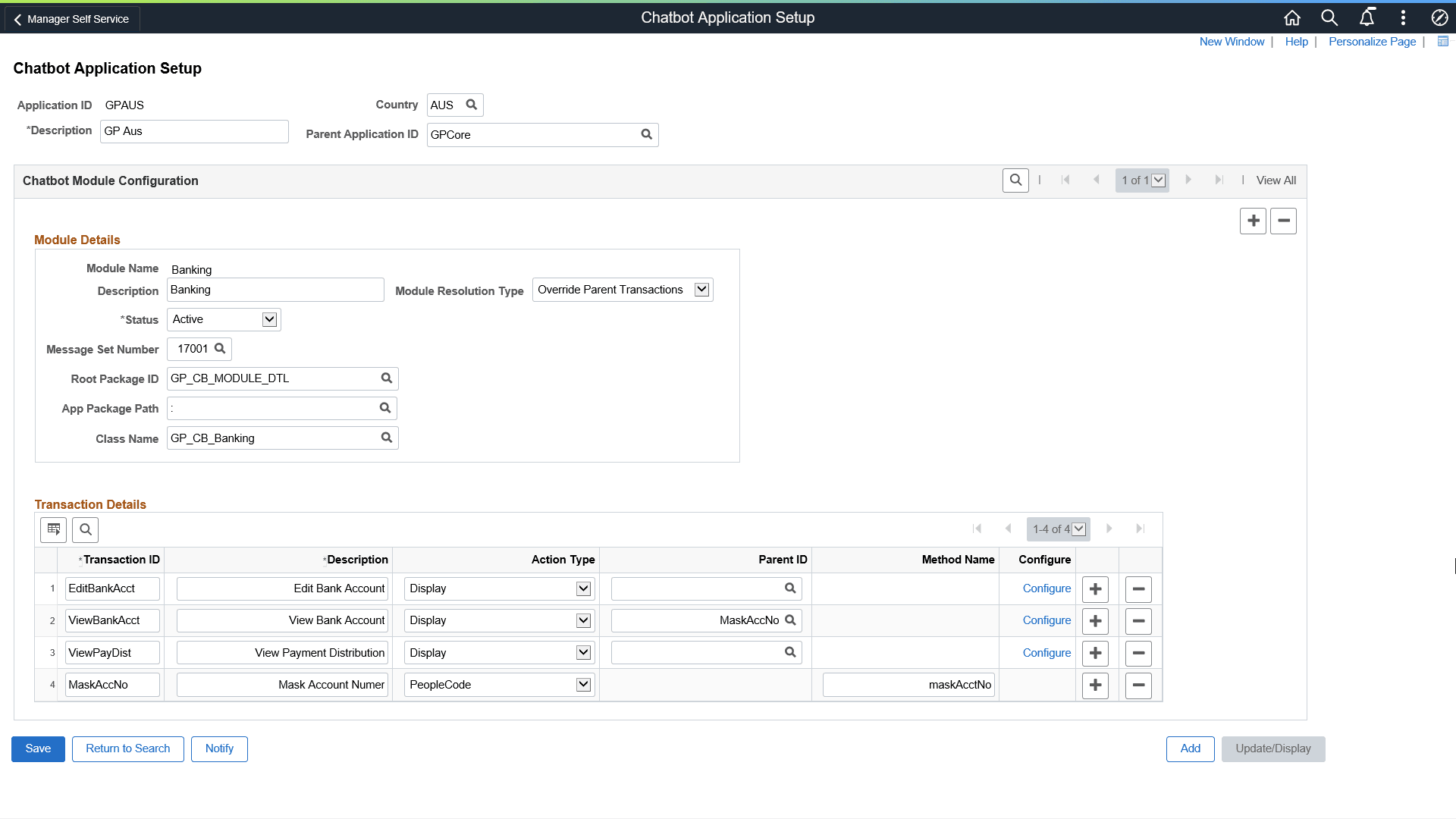Click the NavBar compass icon
This screenshot has height=819, width=1456.
pyautogui.click(x=1439, y=17)
